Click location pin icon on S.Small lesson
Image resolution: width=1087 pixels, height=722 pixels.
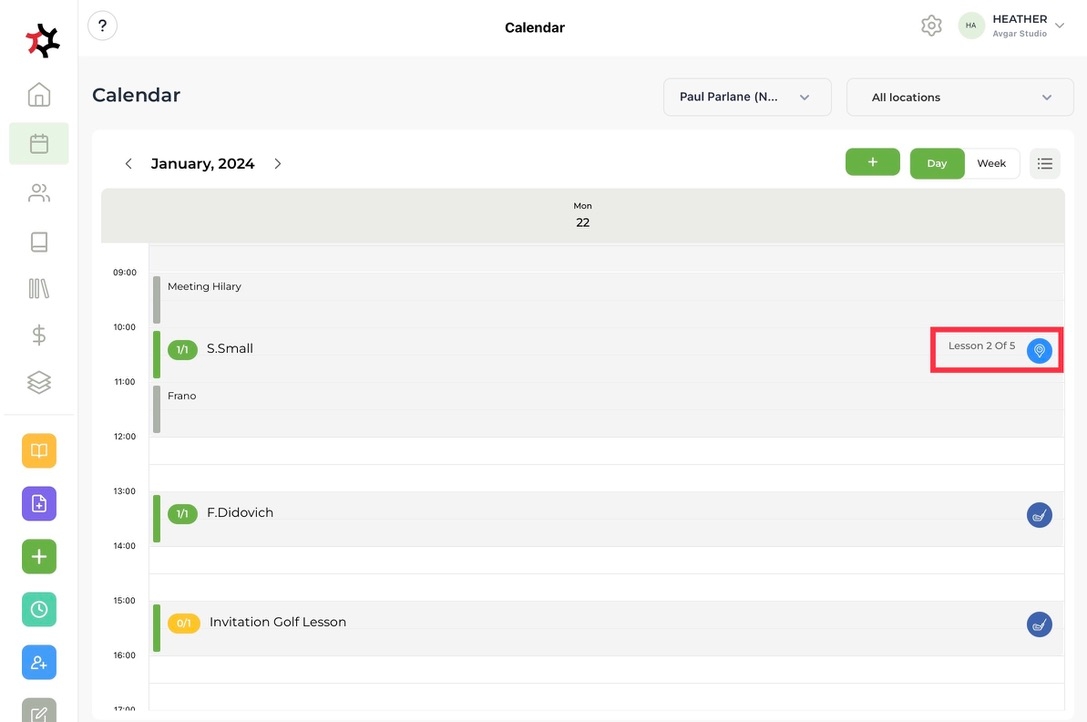pyautogui.click(x=1039, y=351)
